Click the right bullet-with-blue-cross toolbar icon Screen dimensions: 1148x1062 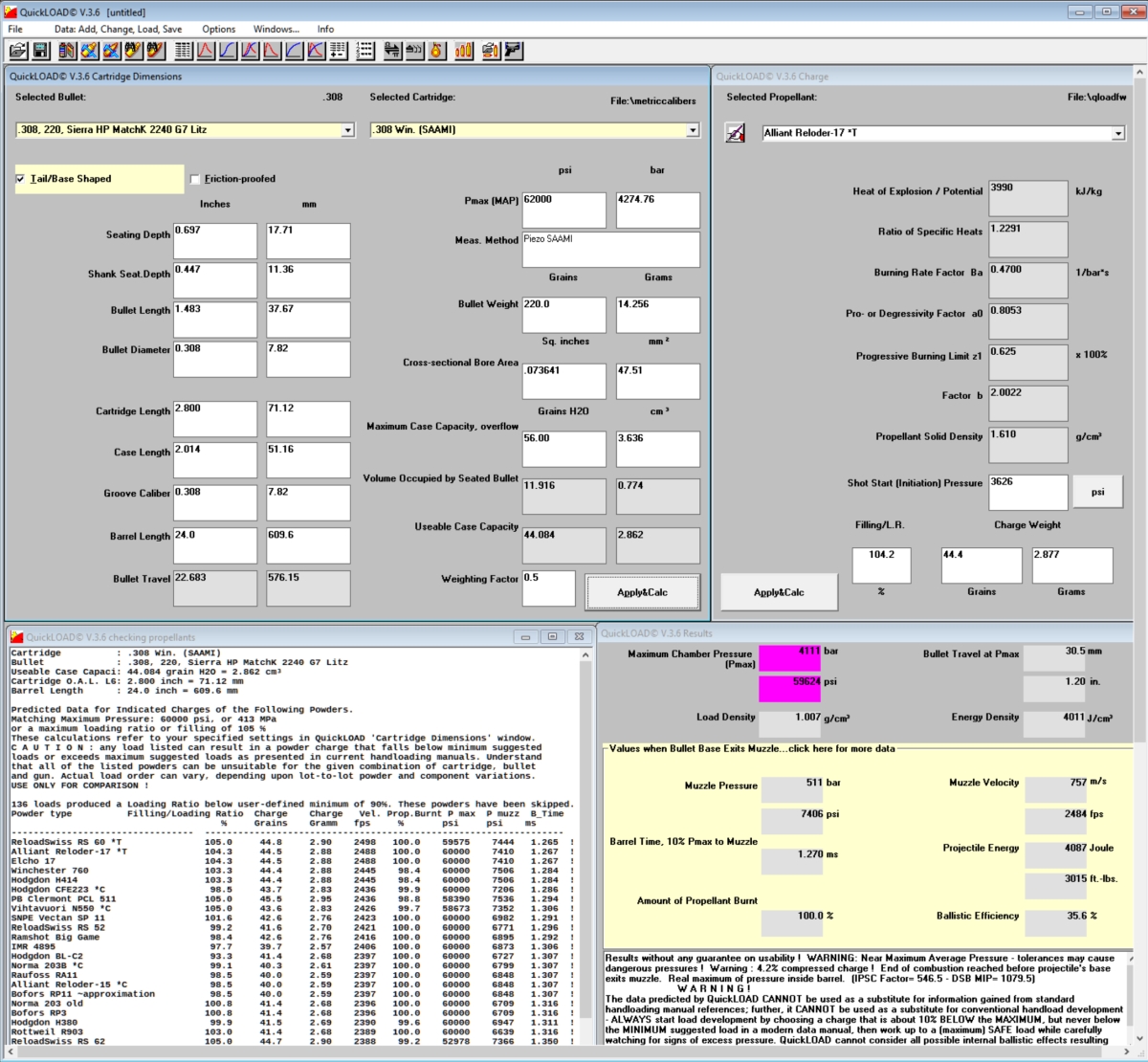[112, 50]
